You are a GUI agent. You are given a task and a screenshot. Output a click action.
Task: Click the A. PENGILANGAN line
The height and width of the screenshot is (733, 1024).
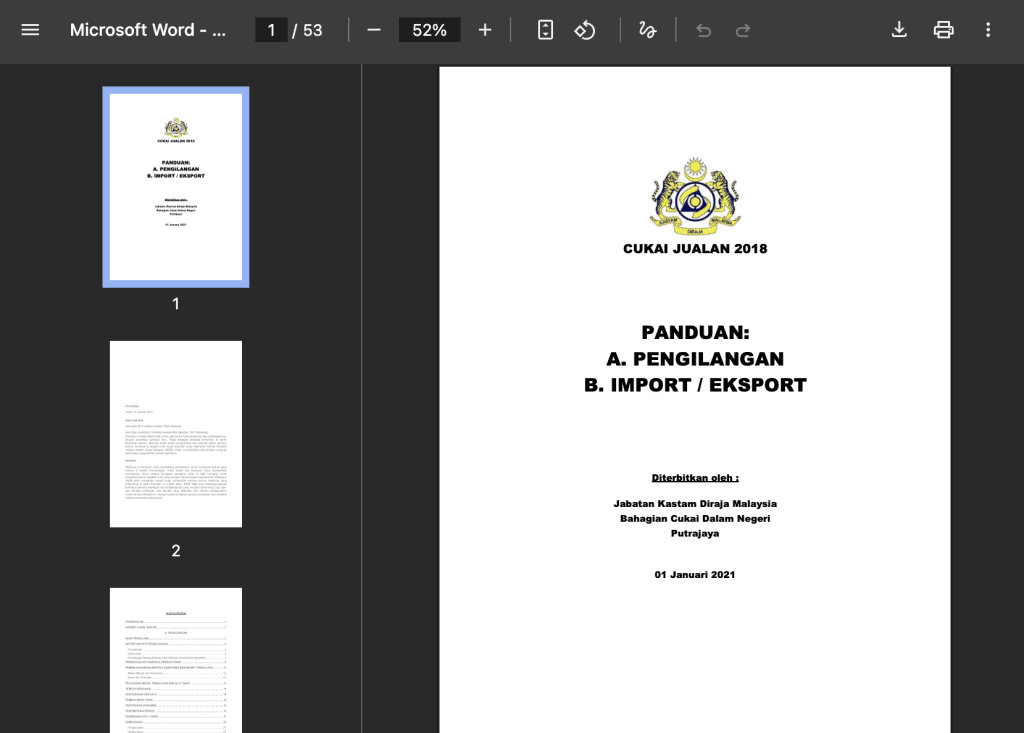(x=695, y=359)
